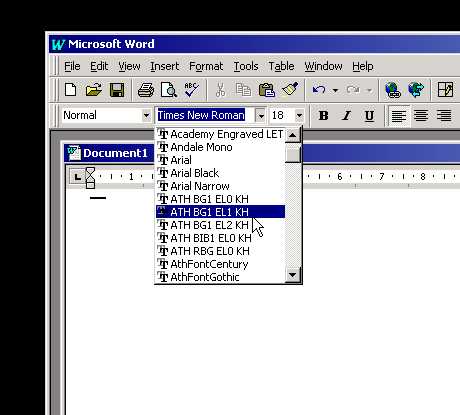The height and width of the screenshot is (415, 460).
Task: Select AthFontGothic font
Action: click(x=221, y=277)
